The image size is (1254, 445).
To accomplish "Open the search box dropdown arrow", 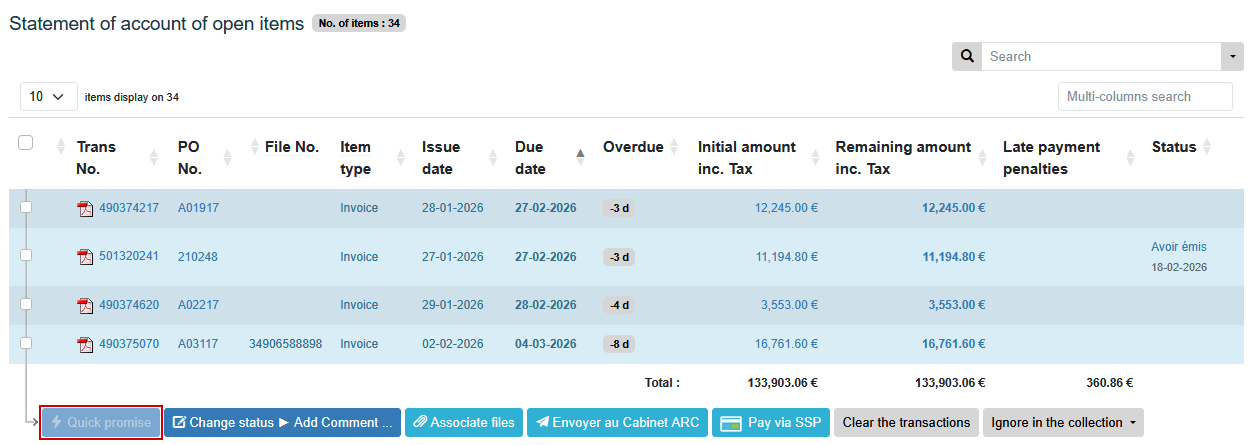I will click(x=1232, y=57).
